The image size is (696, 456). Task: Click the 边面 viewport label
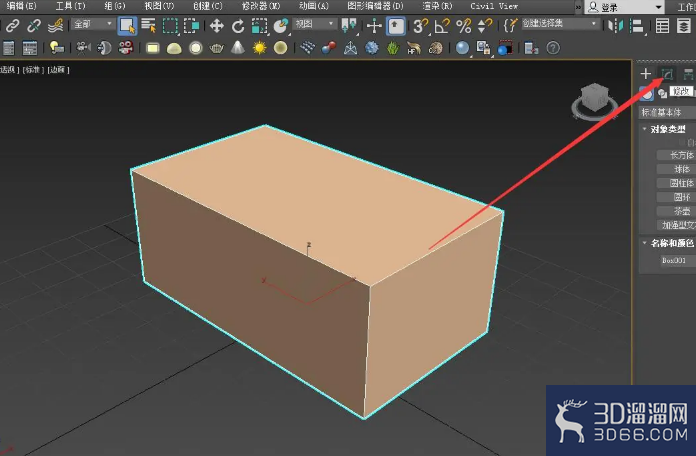[x=59, y=69]
